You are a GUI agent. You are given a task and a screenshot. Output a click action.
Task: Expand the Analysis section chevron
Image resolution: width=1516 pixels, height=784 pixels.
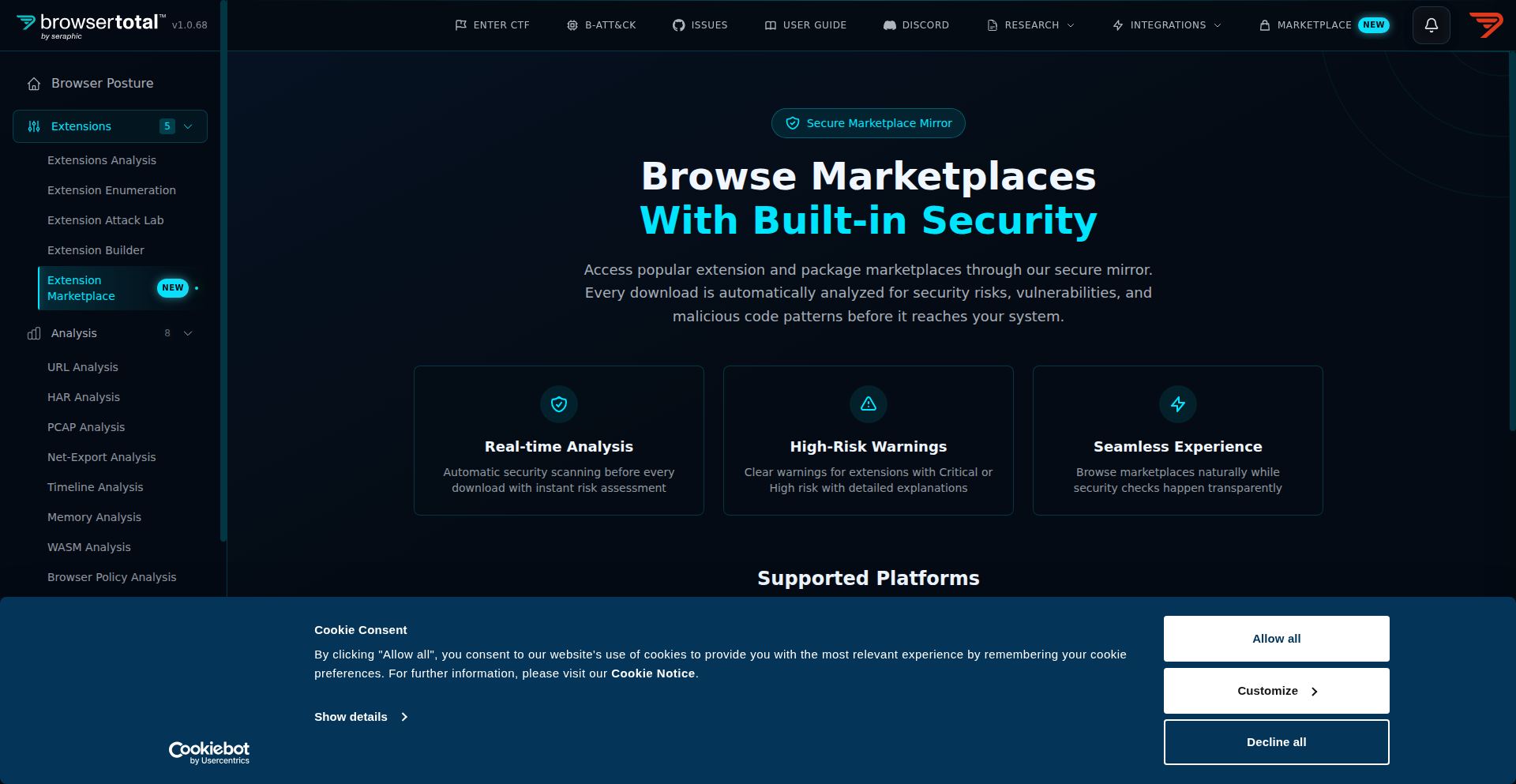pyautogui.click(x=188, y=333)
